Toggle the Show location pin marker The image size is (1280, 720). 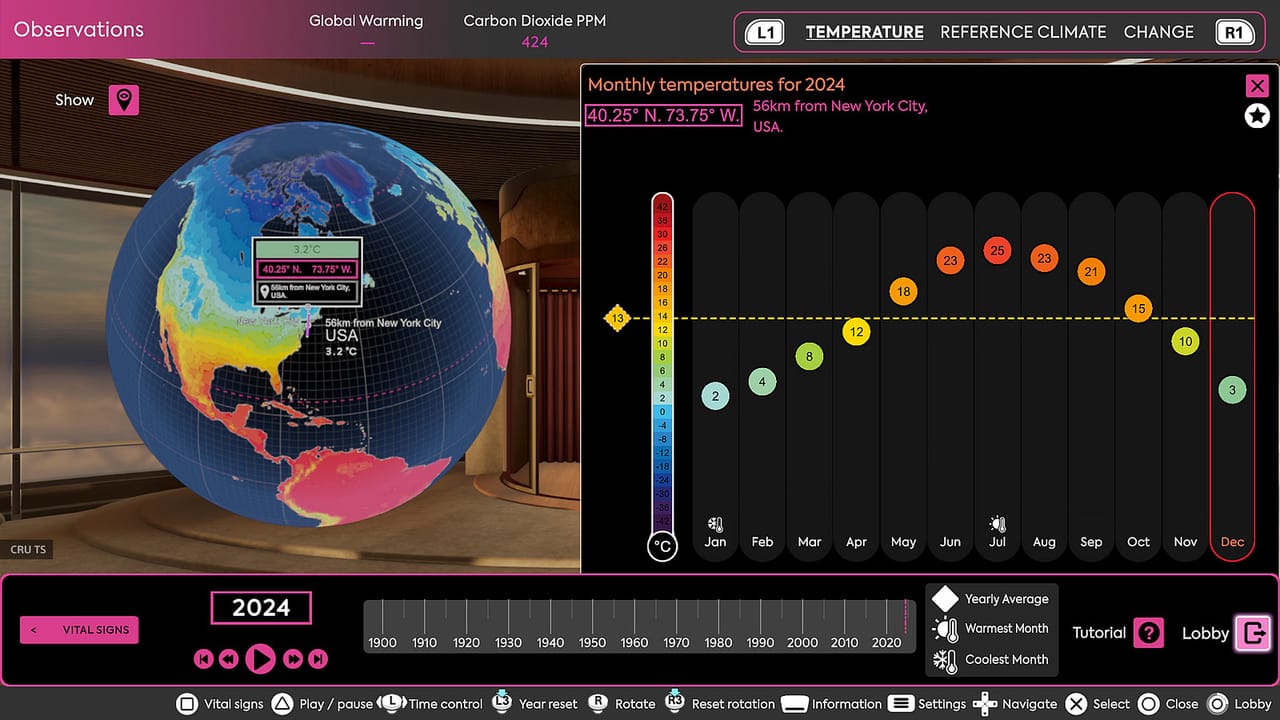pyautogui.click(x=123, y=100)
